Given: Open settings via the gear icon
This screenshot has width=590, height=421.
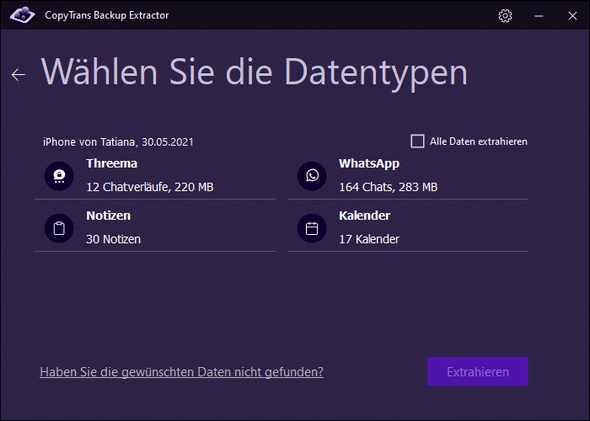Looking at the screenshot, I should (x=505, y=16).
